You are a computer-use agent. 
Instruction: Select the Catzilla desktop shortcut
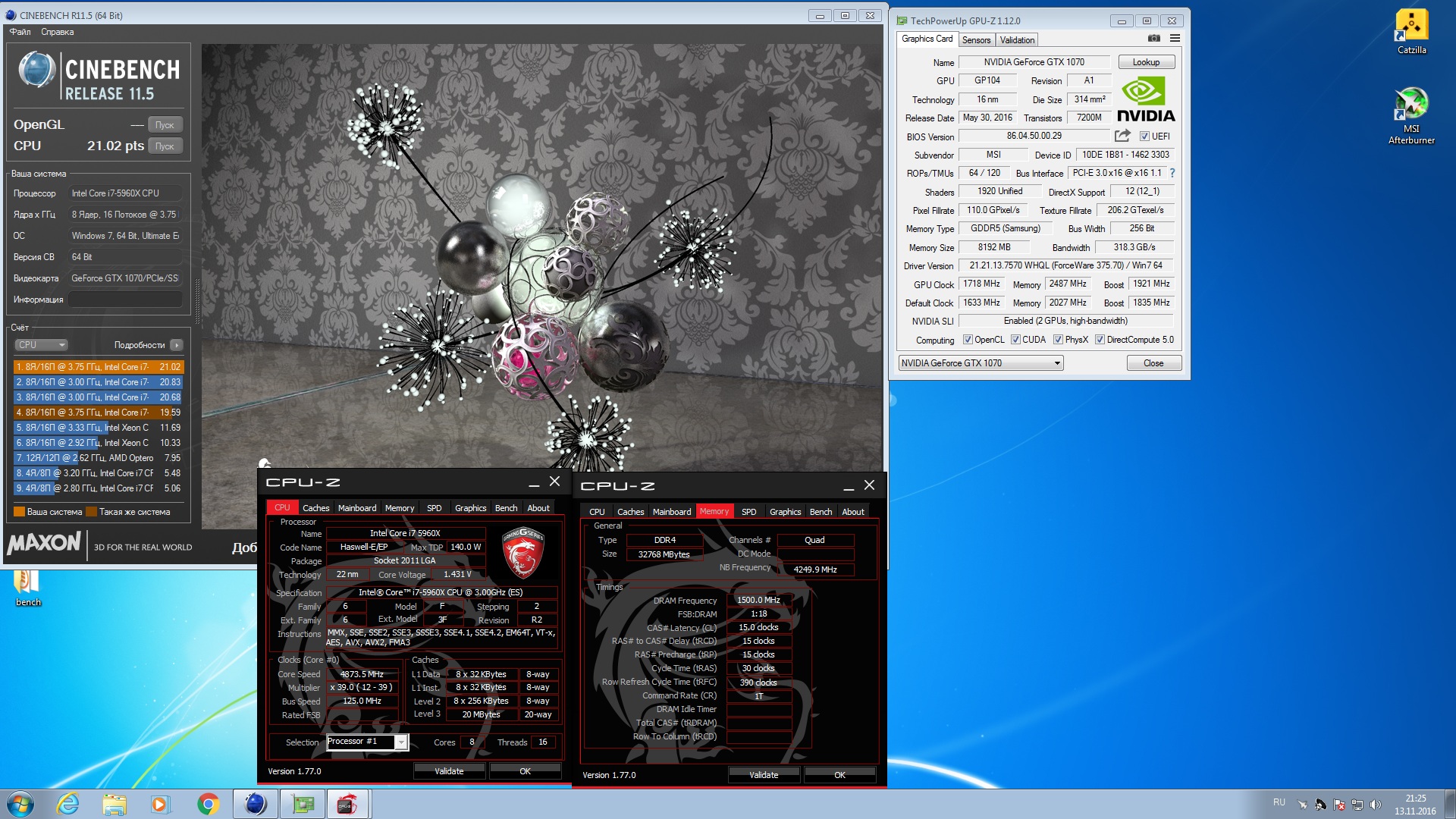(x=1411, y=32)
